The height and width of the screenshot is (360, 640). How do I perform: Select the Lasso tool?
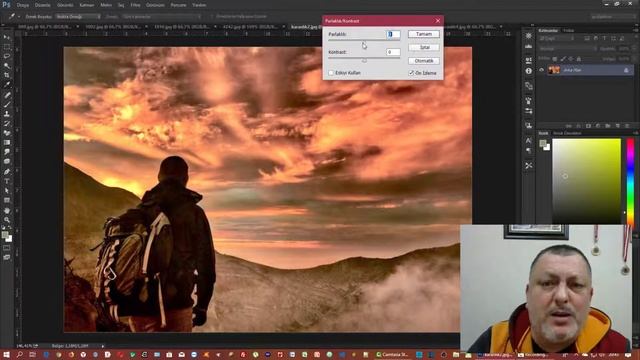click(7, 56)
